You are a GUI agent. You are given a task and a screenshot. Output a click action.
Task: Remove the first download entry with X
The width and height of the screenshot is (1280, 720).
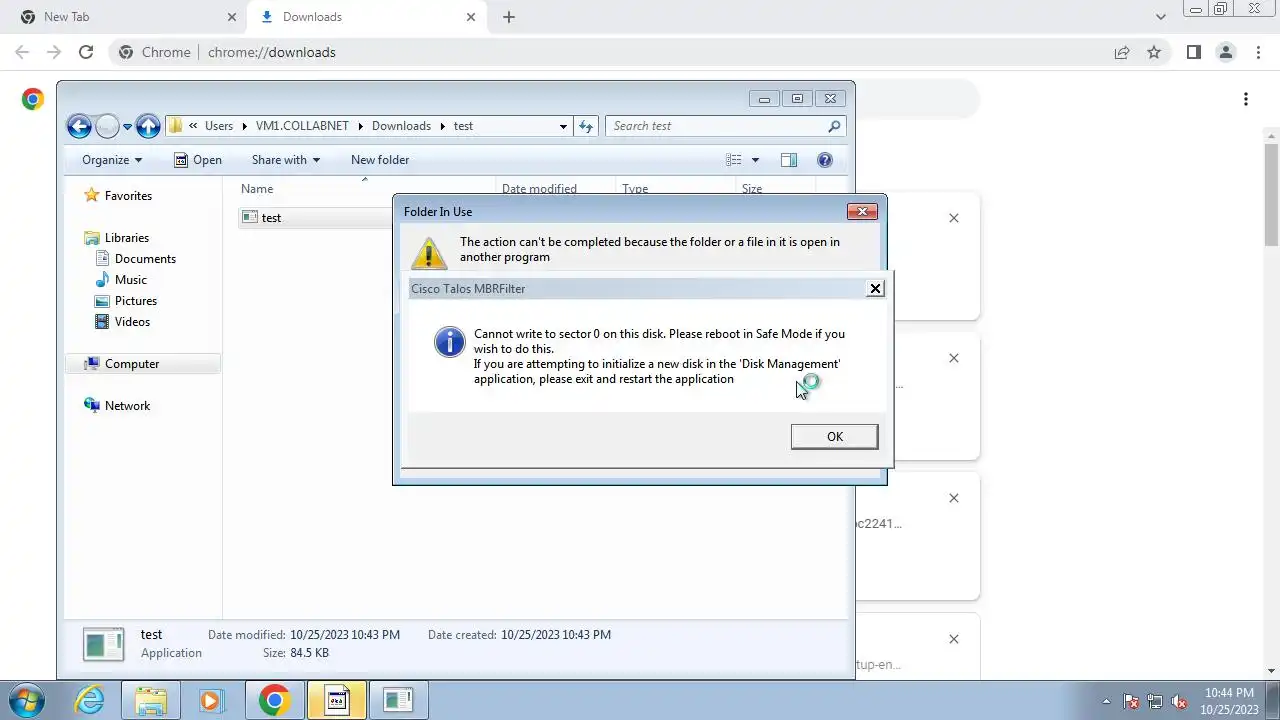click(x=954, y=218)
